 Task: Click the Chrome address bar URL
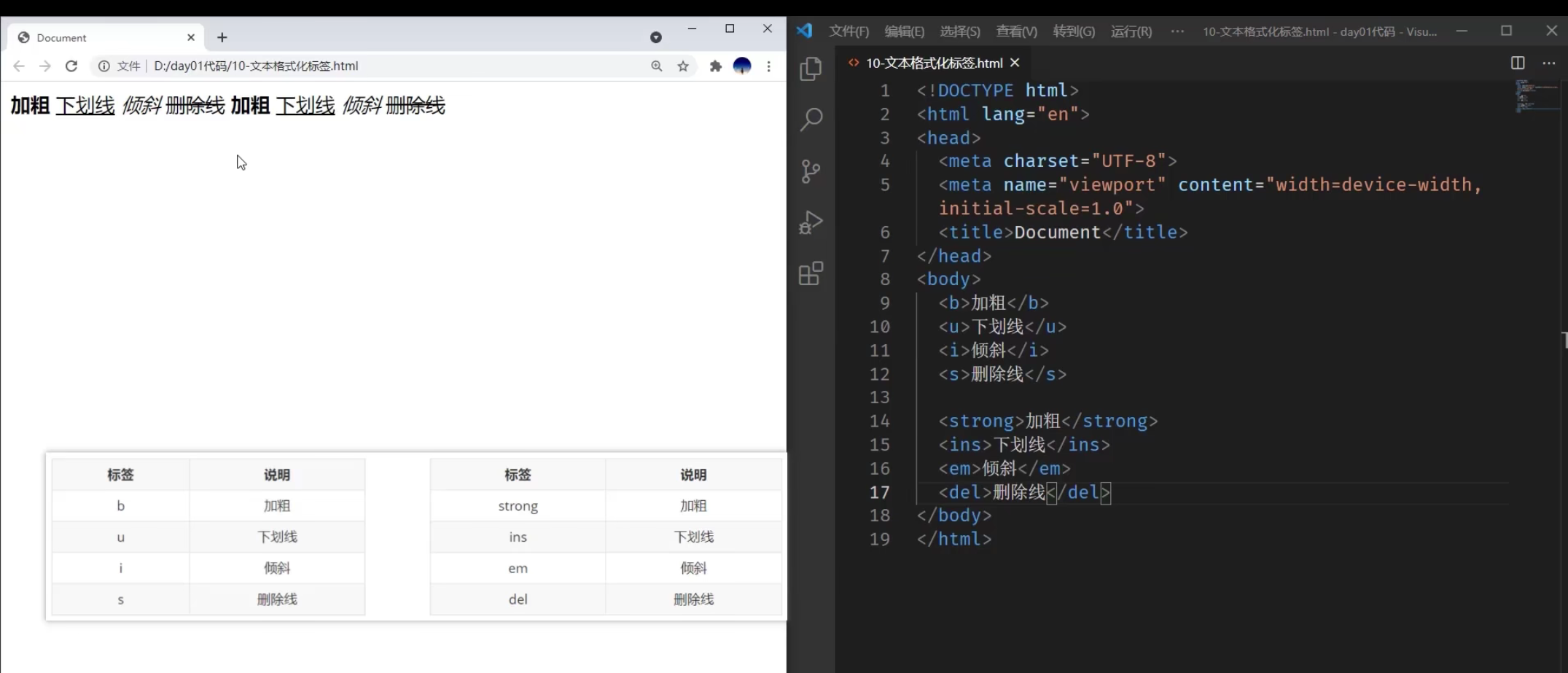[256, 66]
